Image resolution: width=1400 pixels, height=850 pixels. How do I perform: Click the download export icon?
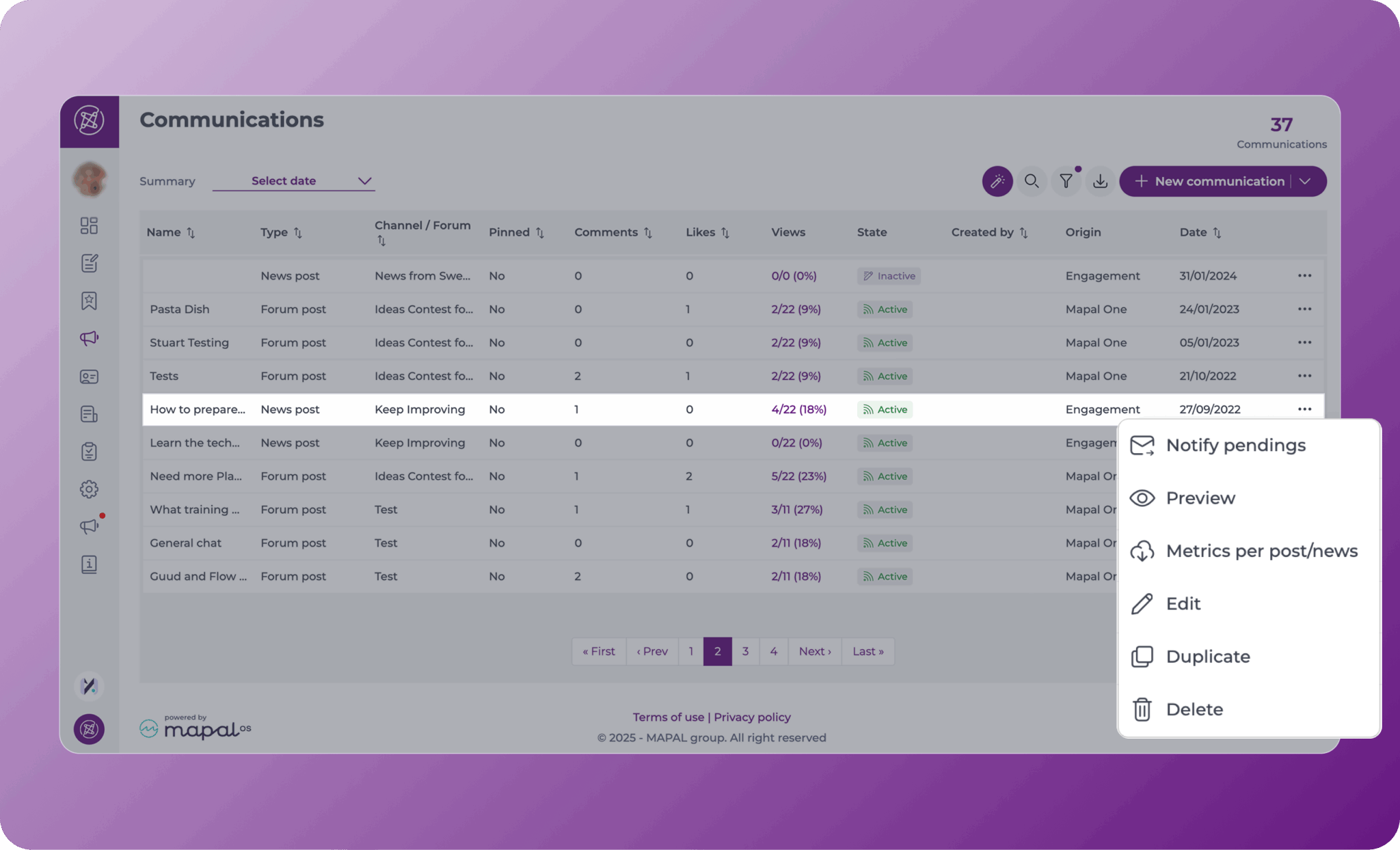click(x=1100, y=181)
